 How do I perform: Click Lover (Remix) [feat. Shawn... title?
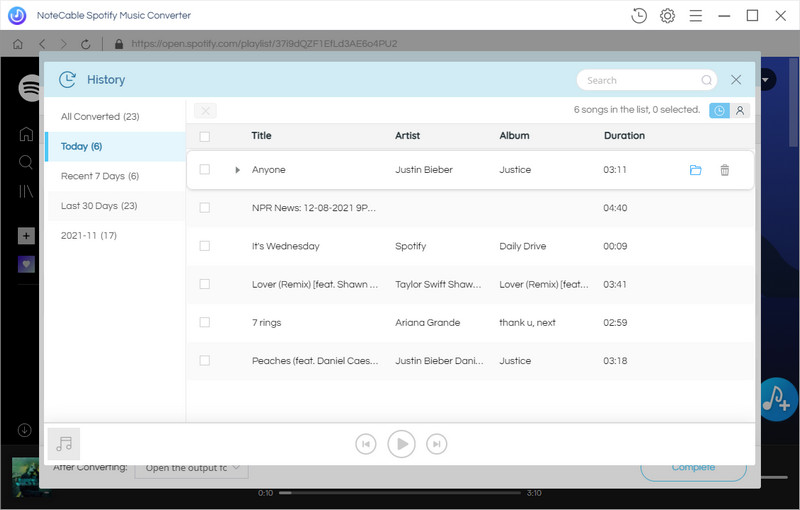(x=315, y=284)
